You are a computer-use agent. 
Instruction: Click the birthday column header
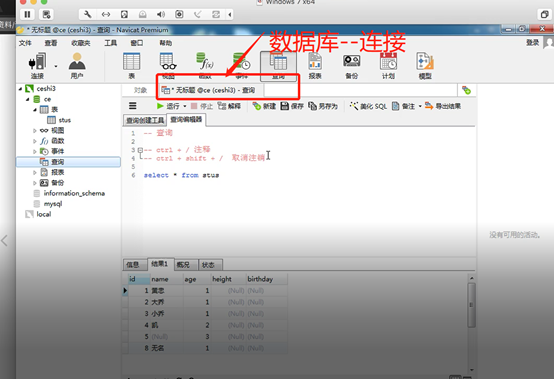click(266, 279)
